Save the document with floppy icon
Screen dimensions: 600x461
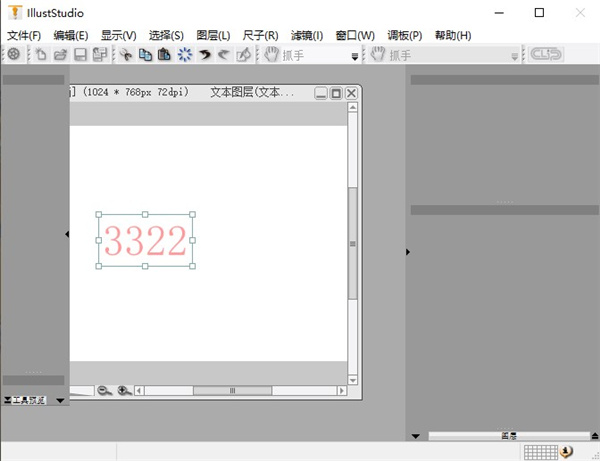80,55
